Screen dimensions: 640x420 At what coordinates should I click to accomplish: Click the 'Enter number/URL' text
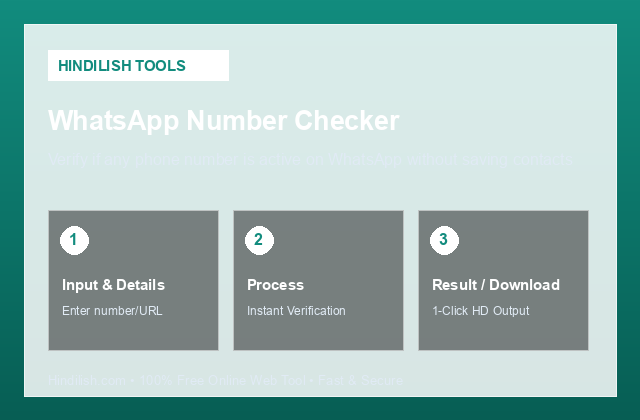click(x=112, y=311)
